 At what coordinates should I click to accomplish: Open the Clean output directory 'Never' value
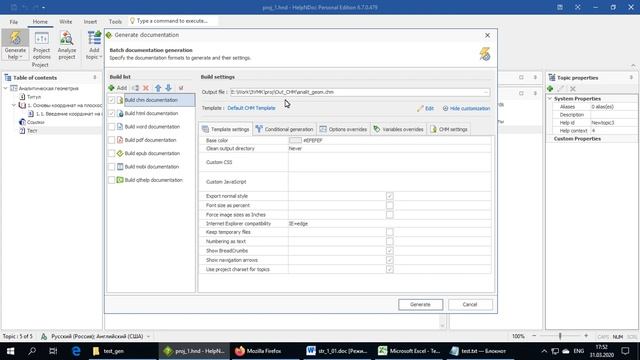[x=389, y=149]
